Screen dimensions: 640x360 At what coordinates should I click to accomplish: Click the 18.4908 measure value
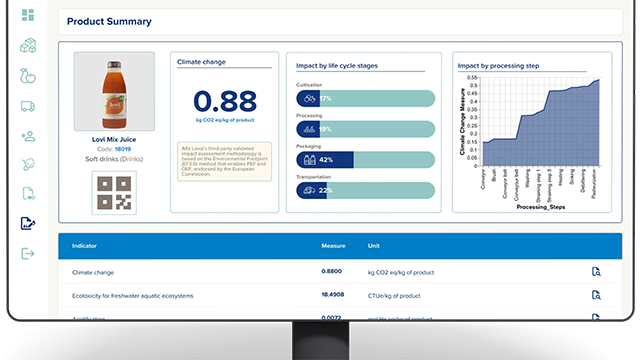(x=333, y=294)
